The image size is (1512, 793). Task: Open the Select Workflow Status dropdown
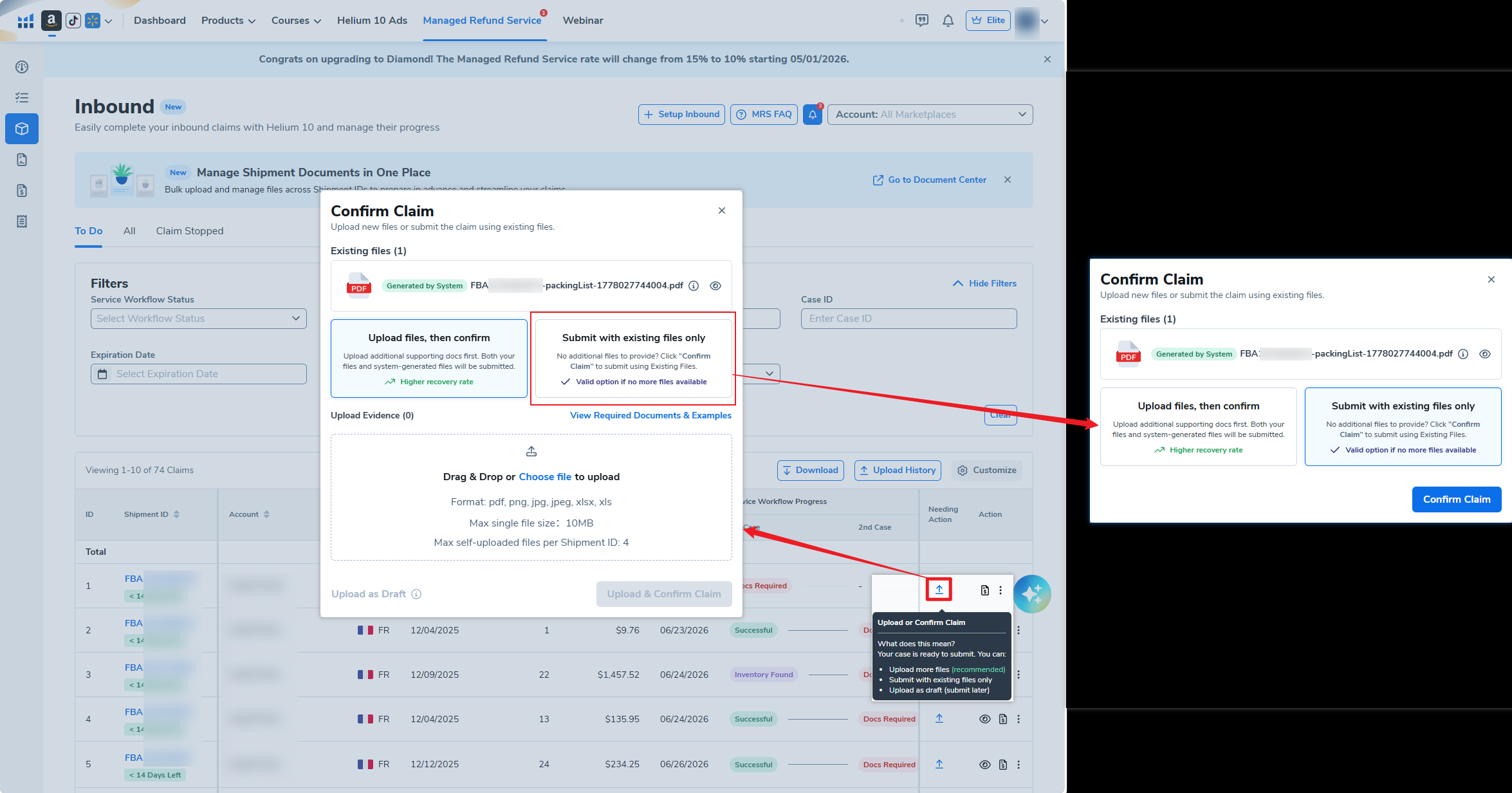tap(199, 319)
